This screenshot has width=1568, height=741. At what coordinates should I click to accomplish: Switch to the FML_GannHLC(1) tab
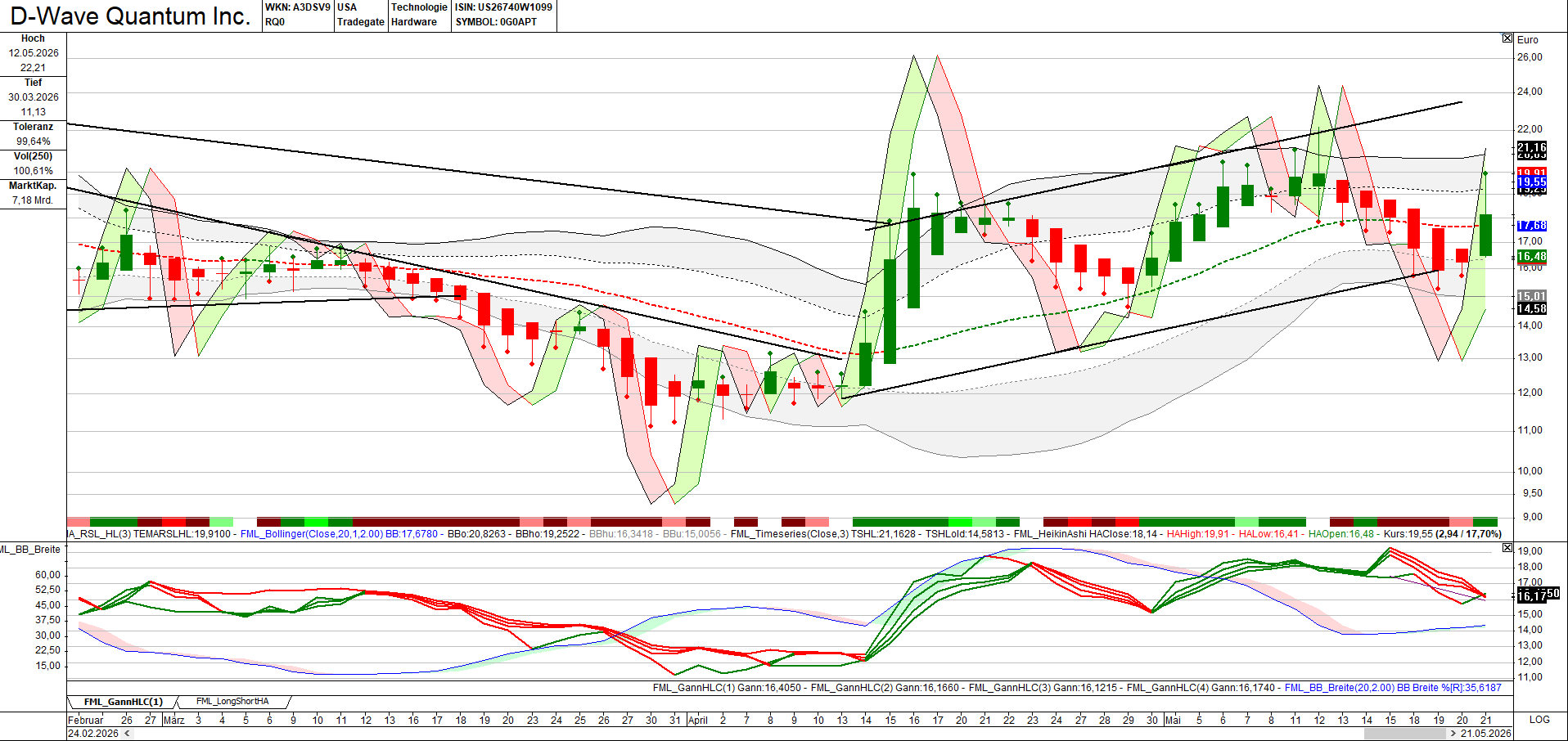(x=123, y=702)
